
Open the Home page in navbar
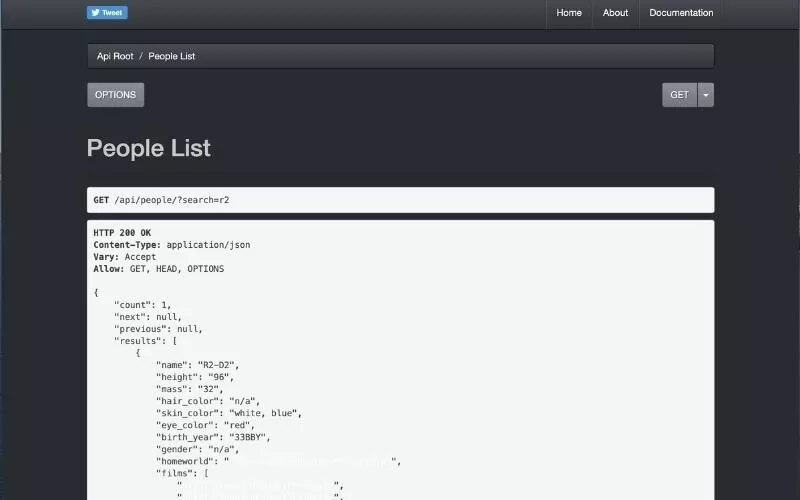(x=569, y=13)
